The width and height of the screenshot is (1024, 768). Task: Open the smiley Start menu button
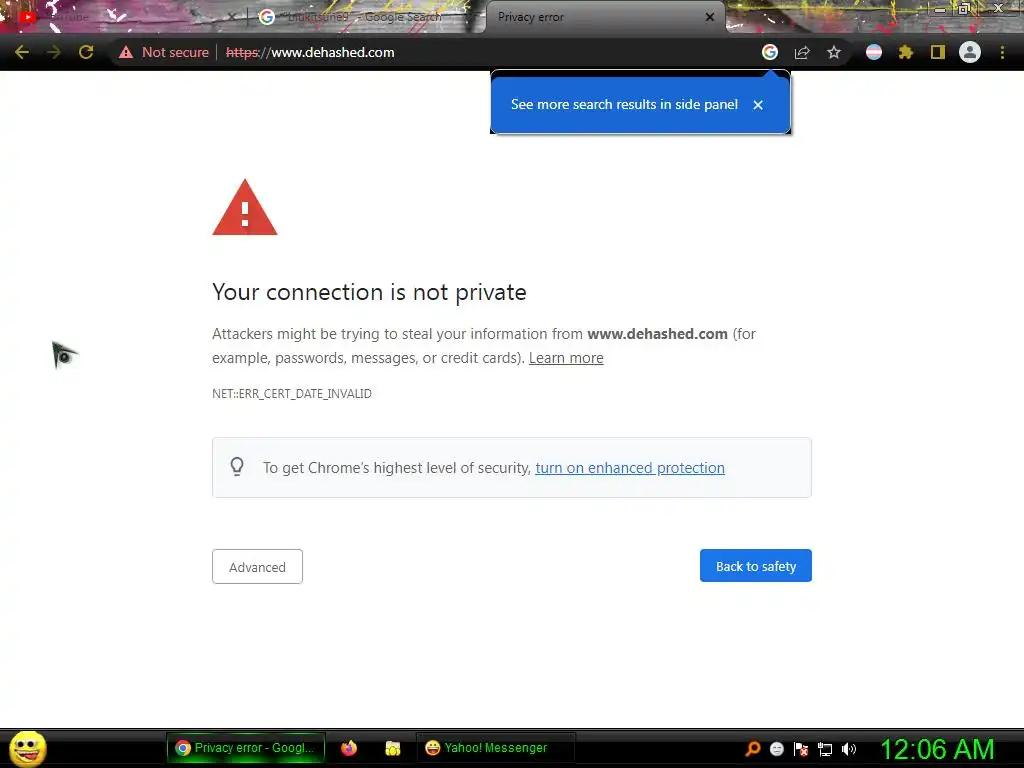click(x=27, y=748)
